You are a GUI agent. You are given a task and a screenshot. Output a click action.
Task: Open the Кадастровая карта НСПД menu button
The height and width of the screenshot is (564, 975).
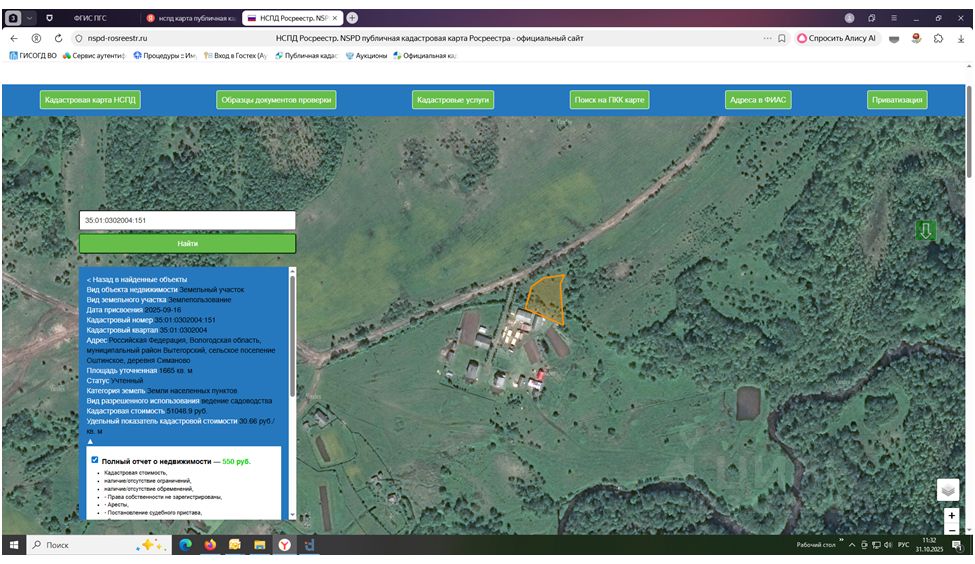point(90,99)
